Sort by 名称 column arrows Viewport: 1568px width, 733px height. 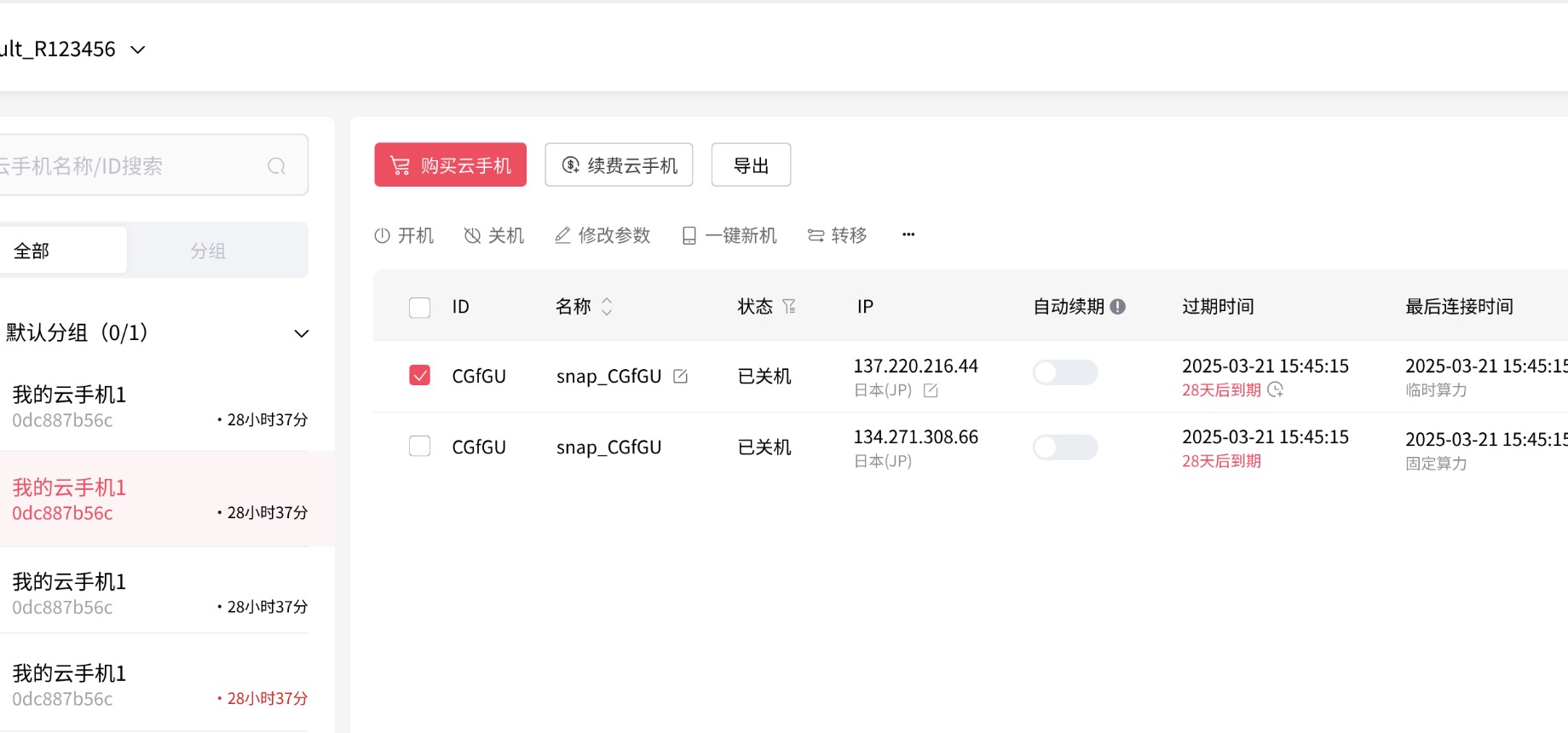[607, 307]
